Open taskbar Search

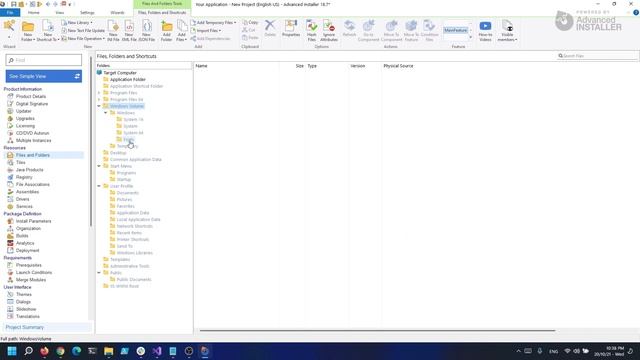coord(28,351)
